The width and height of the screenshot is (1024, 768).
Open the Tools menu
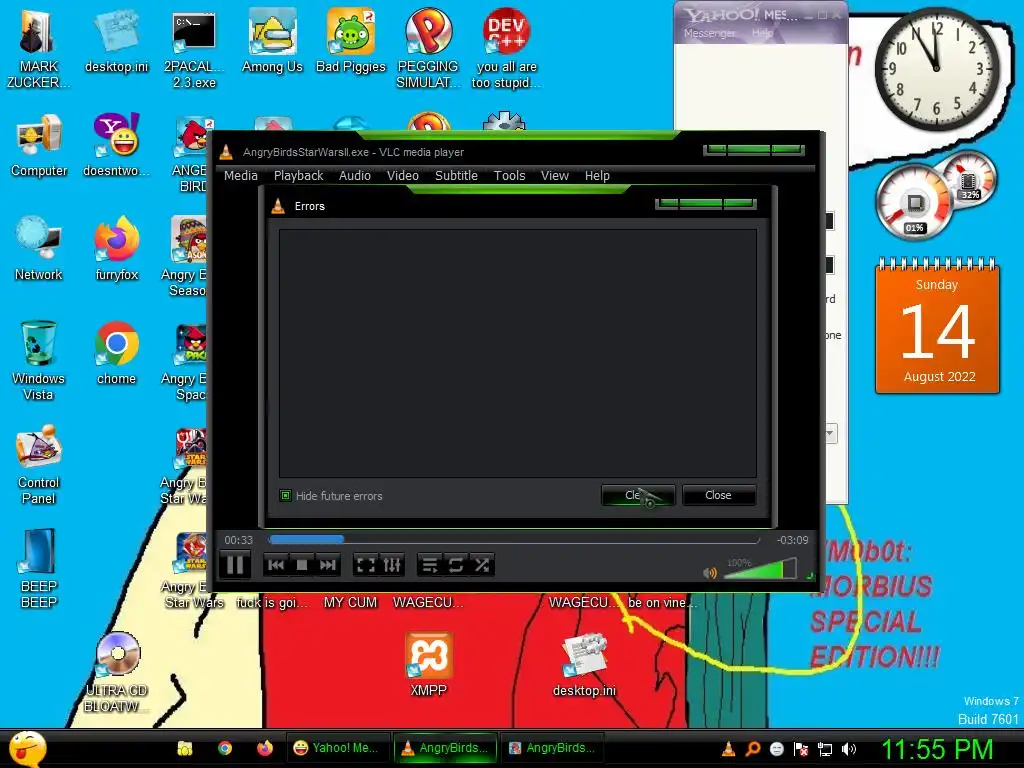(x=509, y=176)
